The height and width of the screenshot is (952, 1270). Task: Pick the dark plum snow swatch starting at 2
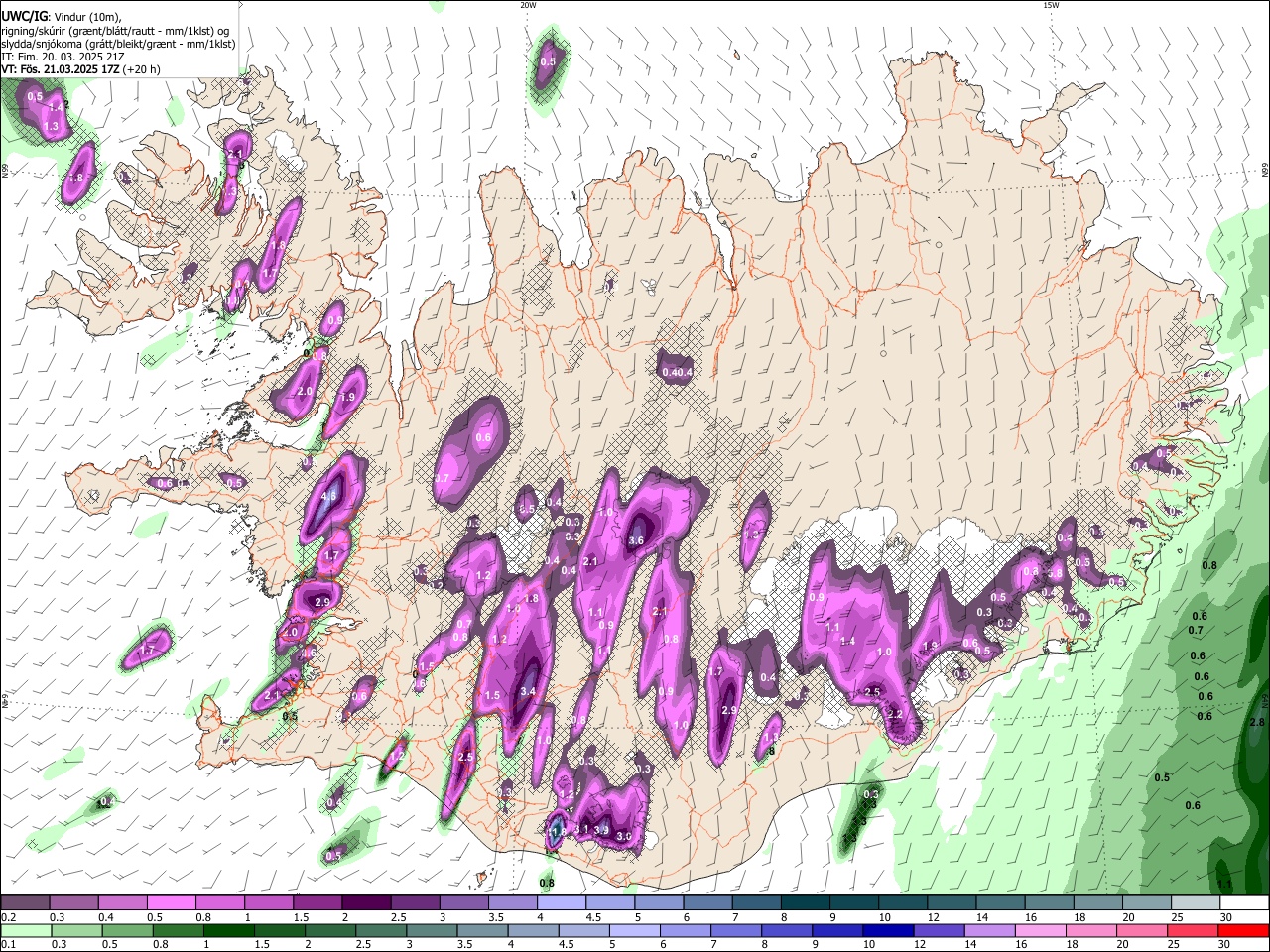click(365, 903)
